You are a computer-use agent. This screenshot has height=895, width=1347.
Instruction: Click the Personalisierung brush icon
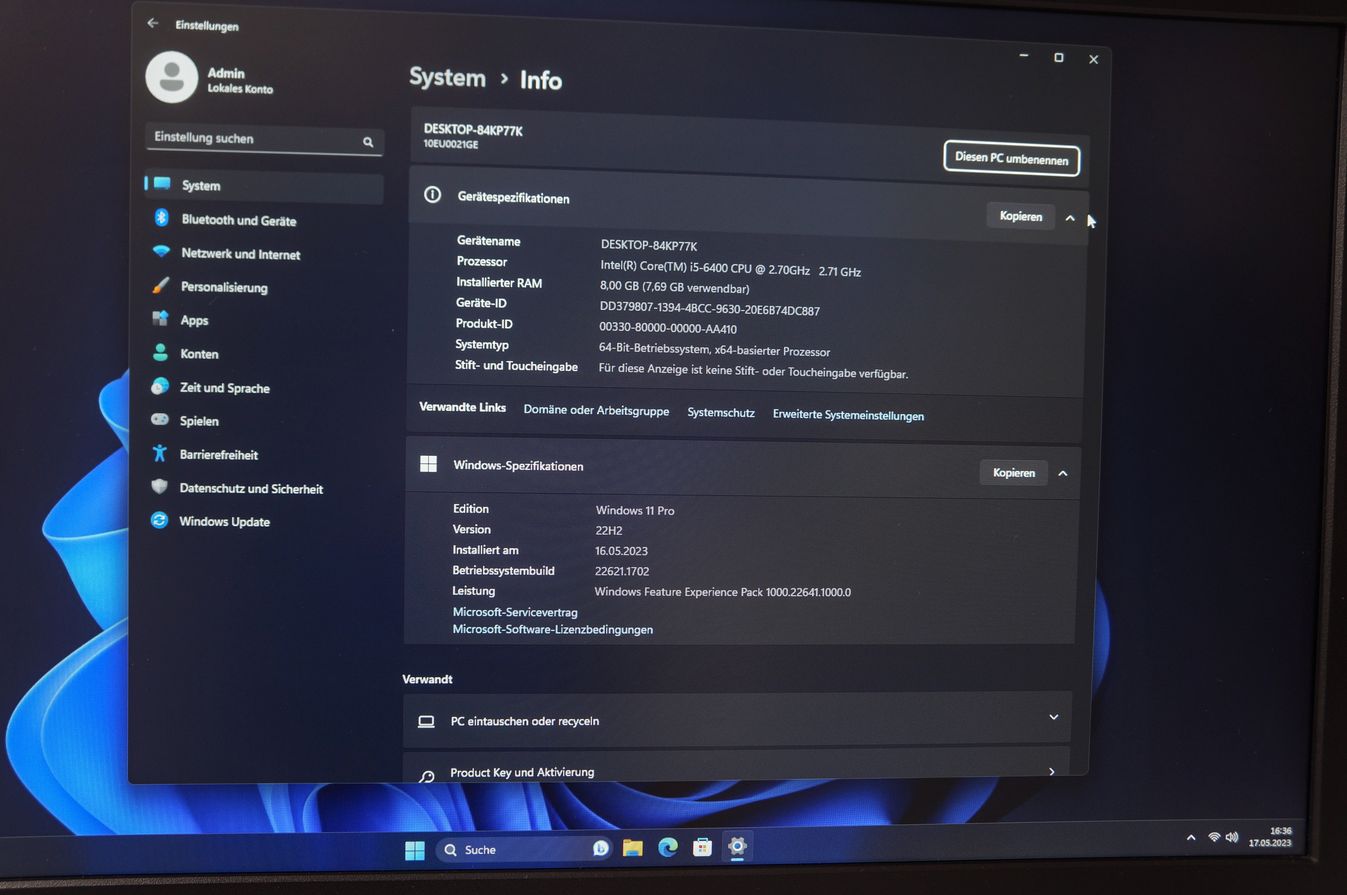[x=160, y=285]
